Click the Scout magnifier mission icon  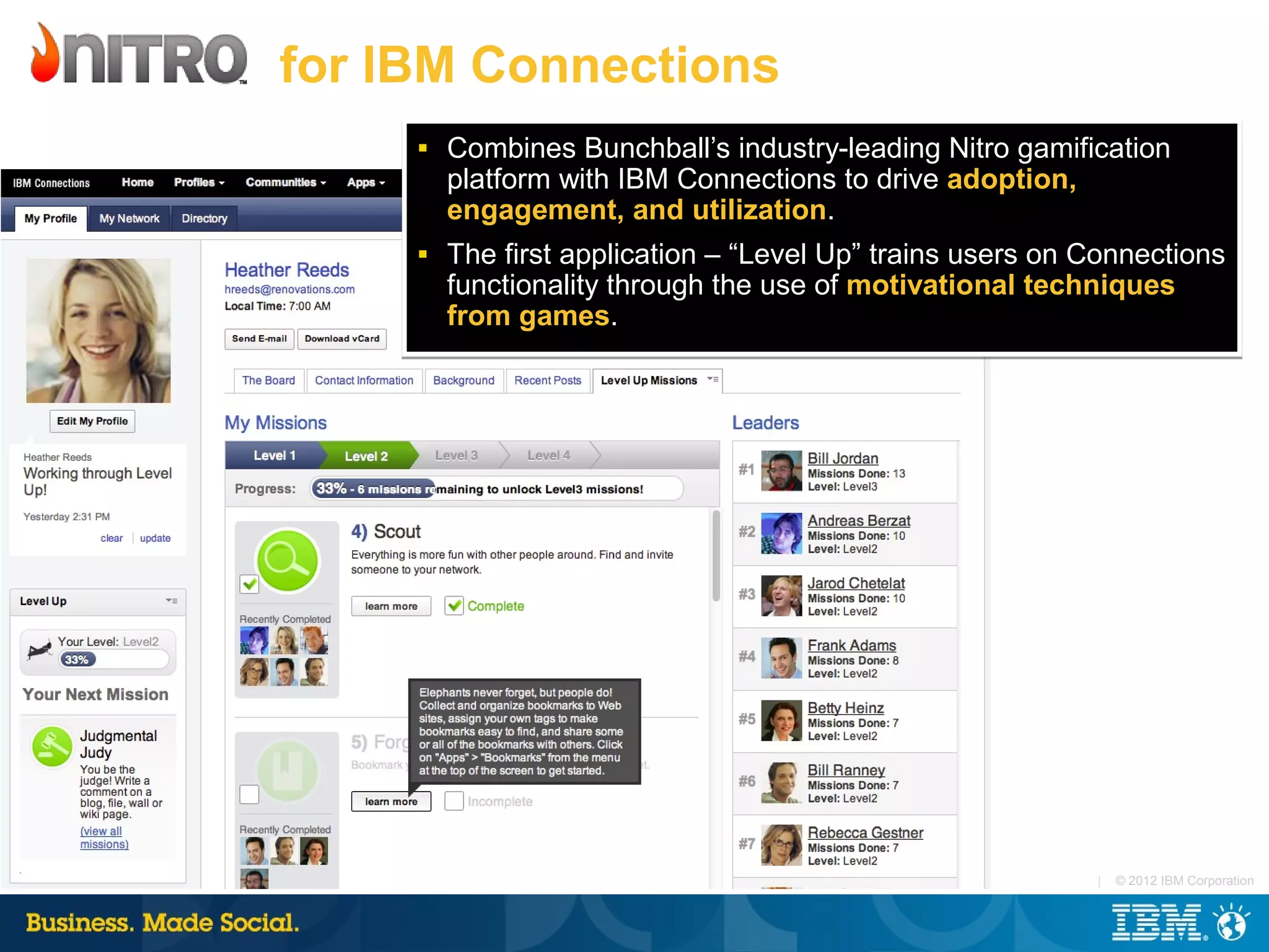(288, 561)
